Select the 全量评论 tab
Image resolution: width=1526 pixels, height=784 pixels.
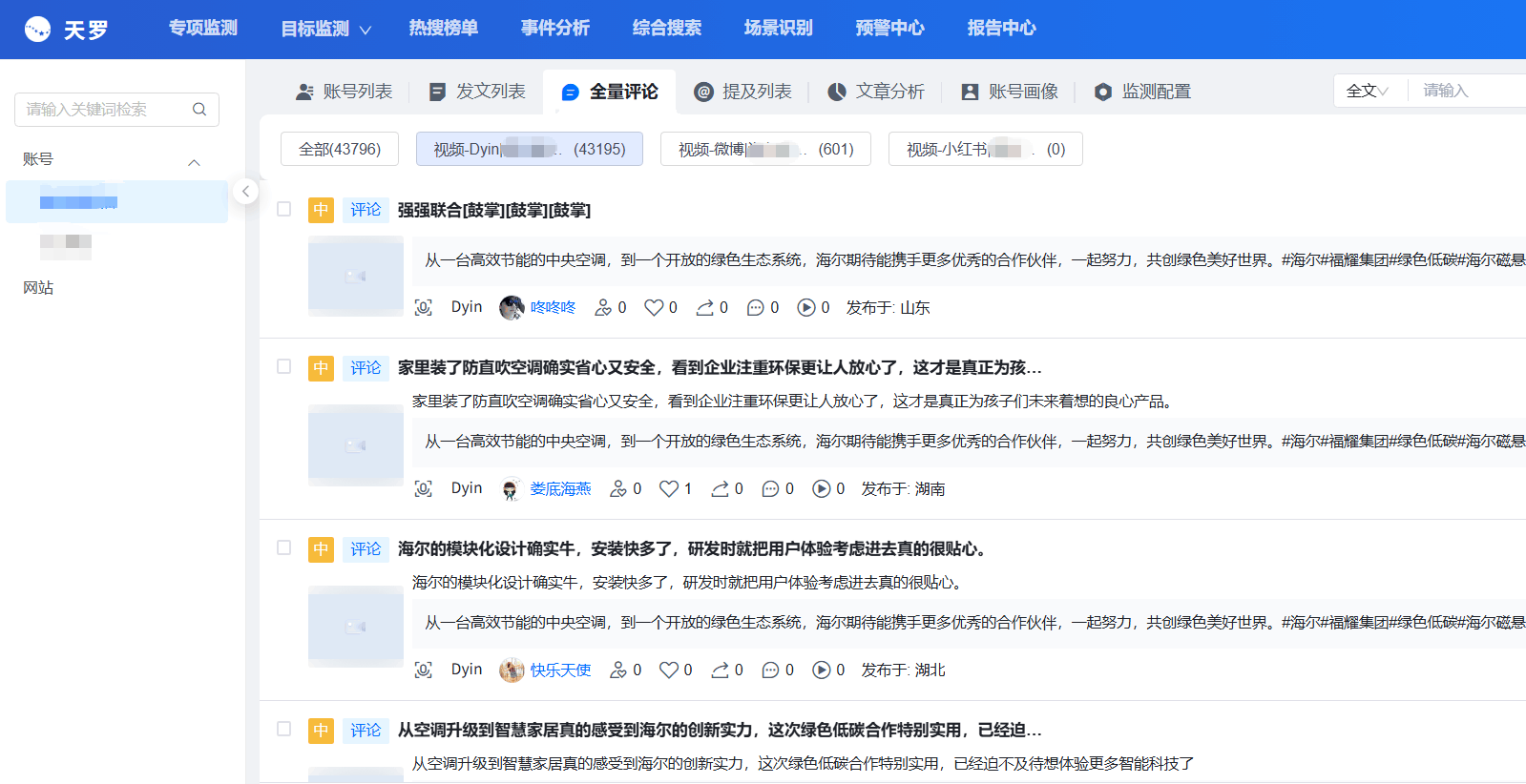pyautogui.click(x=610, y=92)
